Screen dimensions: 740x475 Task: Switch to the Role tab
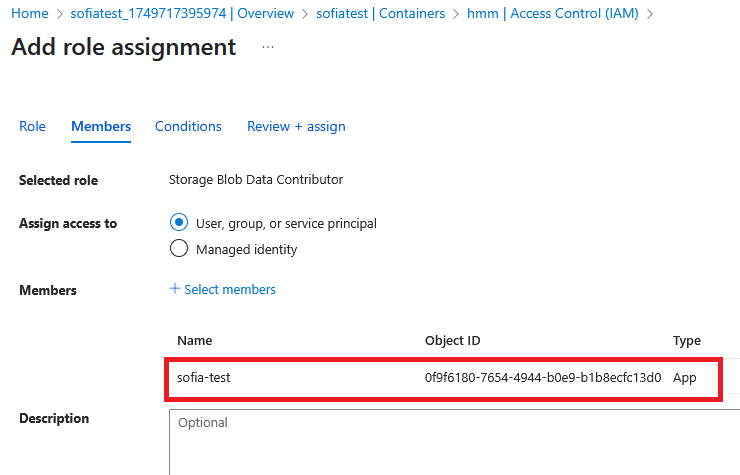pyautogui.click(x=32, y=126)
